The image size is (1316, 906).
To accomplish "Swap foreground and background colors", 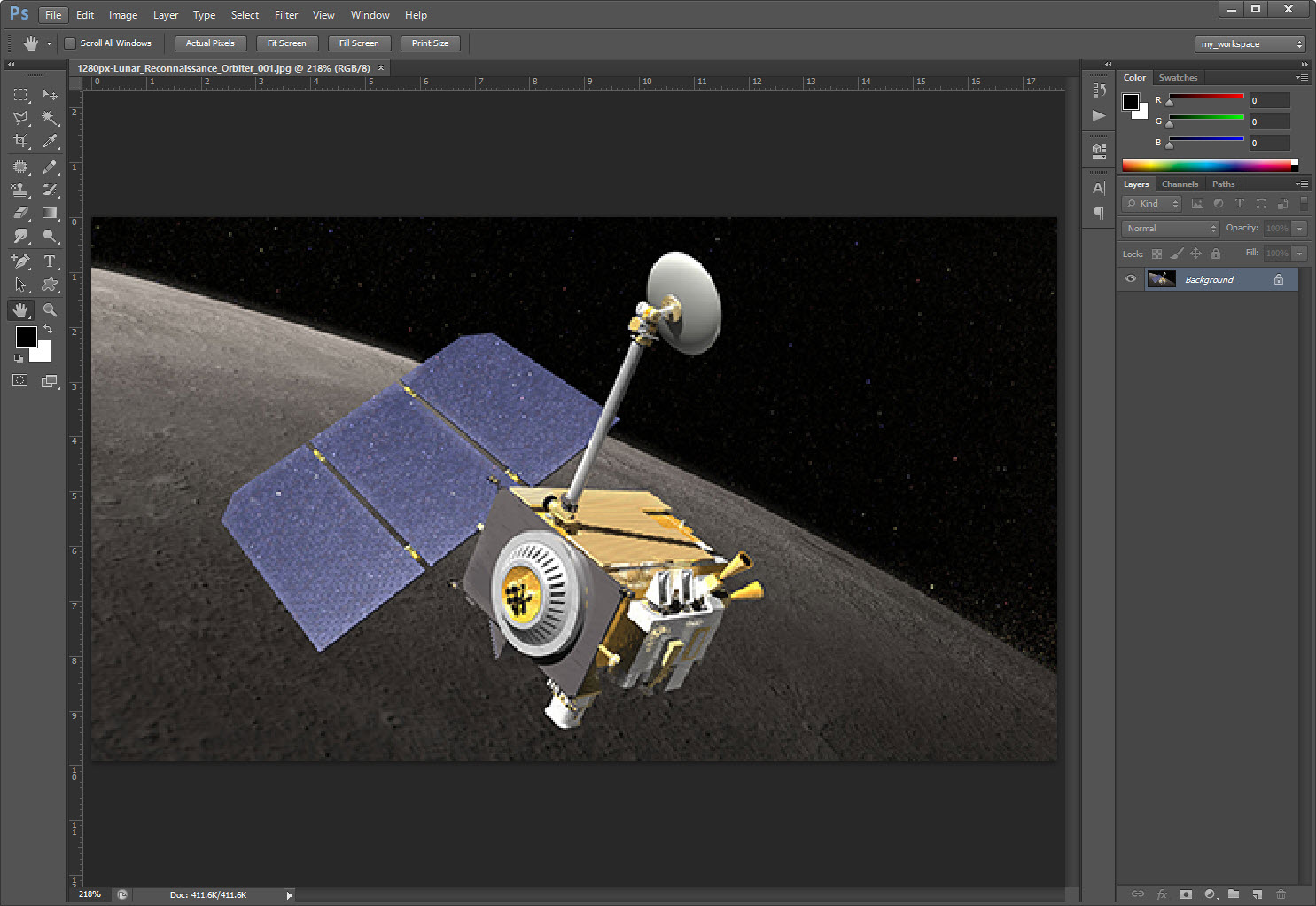I will coord(48,329).
